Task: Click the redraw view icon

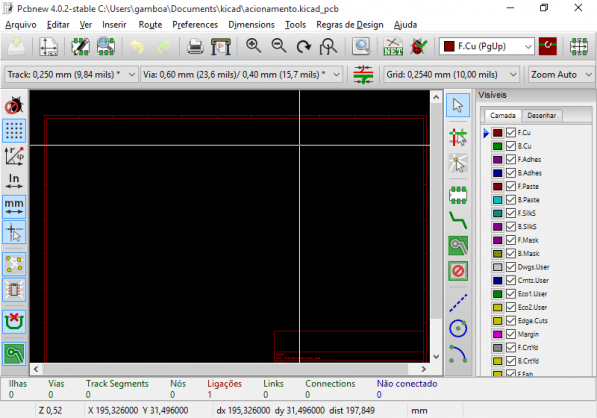Action: click(303, 46)
